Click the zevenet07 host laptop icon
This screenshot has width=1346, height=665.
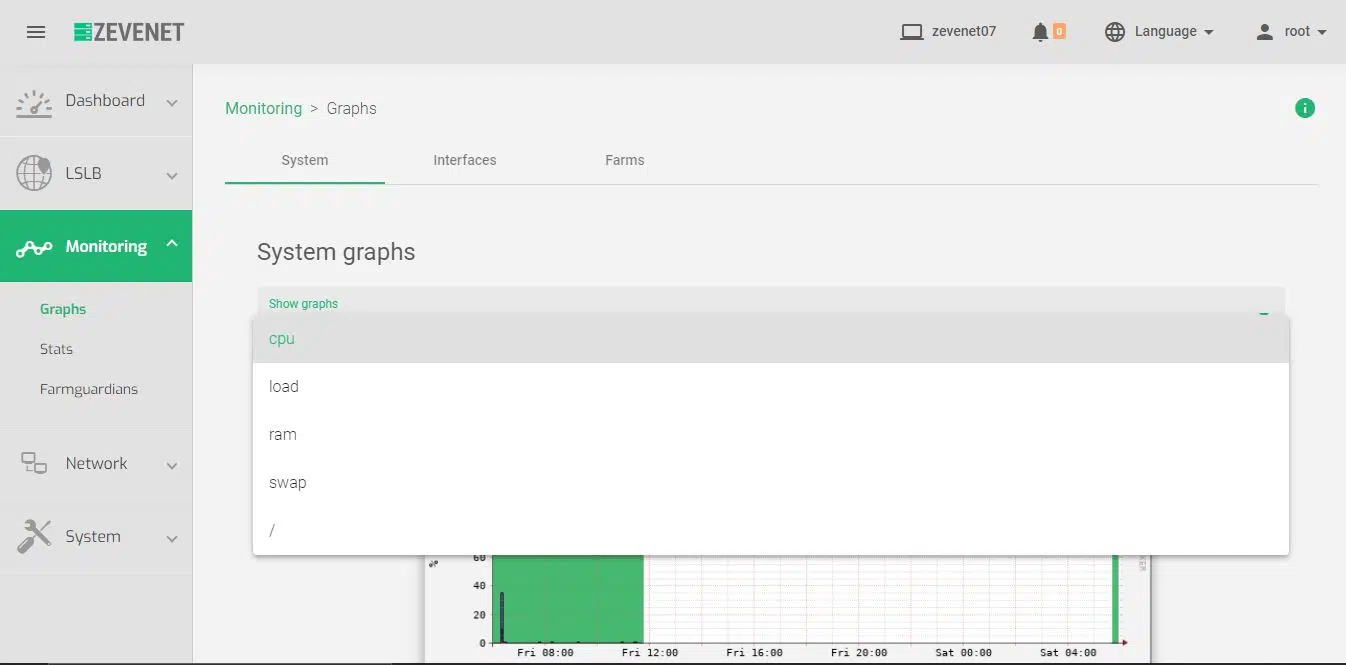click(x=911, y=32)
